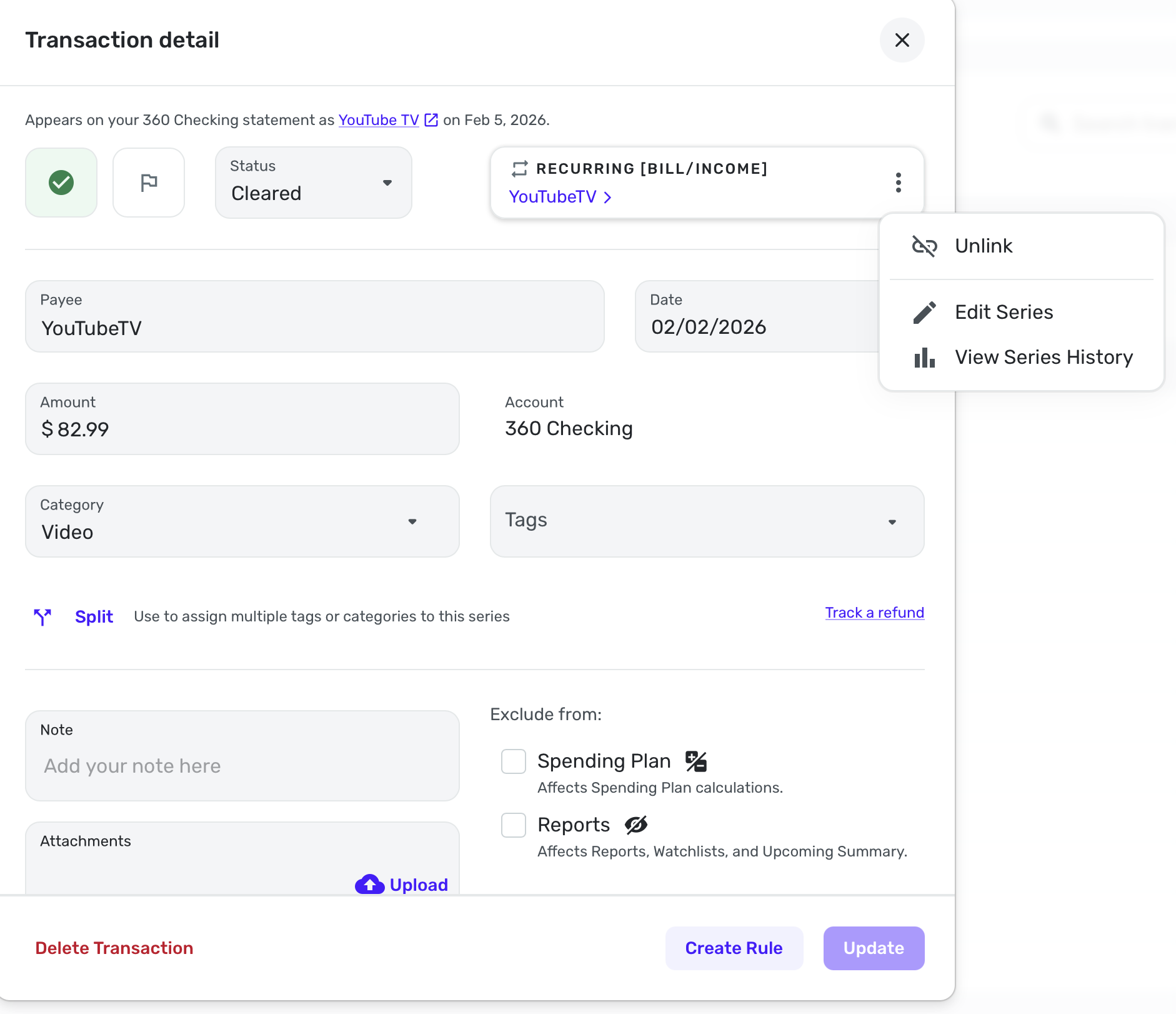Image resolution: width=1176 pixels, height=1014 pixels.
Task: Select View Series History menu item
Action: (1043, 358)
